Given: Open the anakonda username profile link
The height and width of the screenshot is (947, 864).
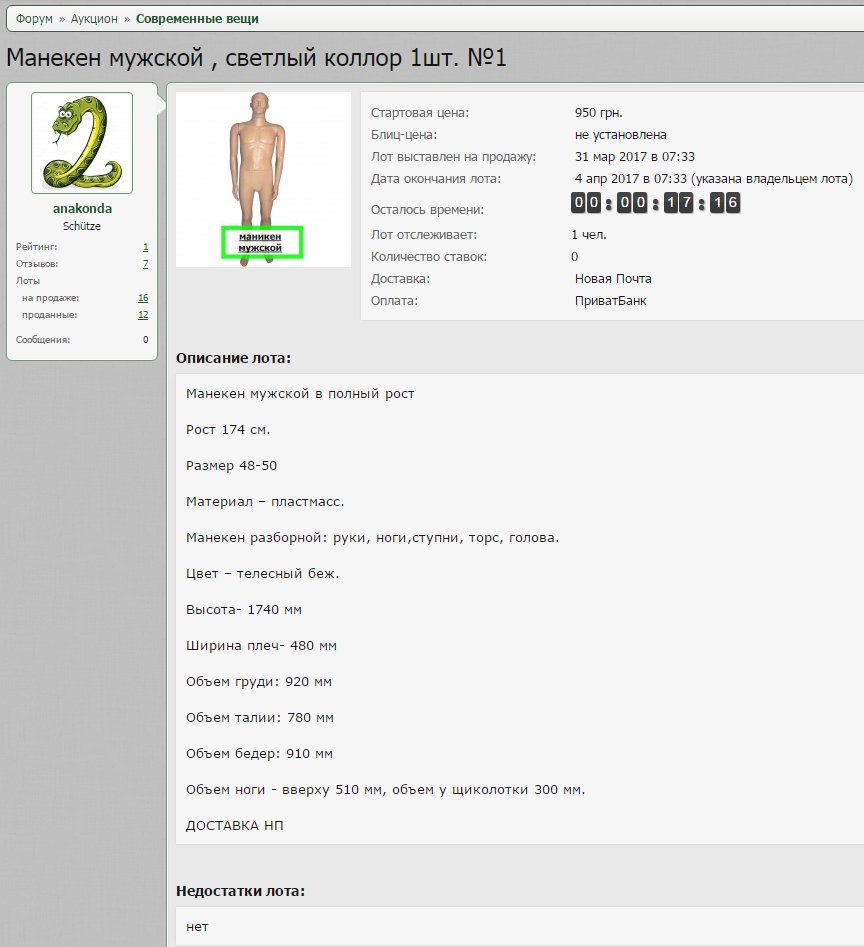Looking at the screenshot, I should coord(82,209).
